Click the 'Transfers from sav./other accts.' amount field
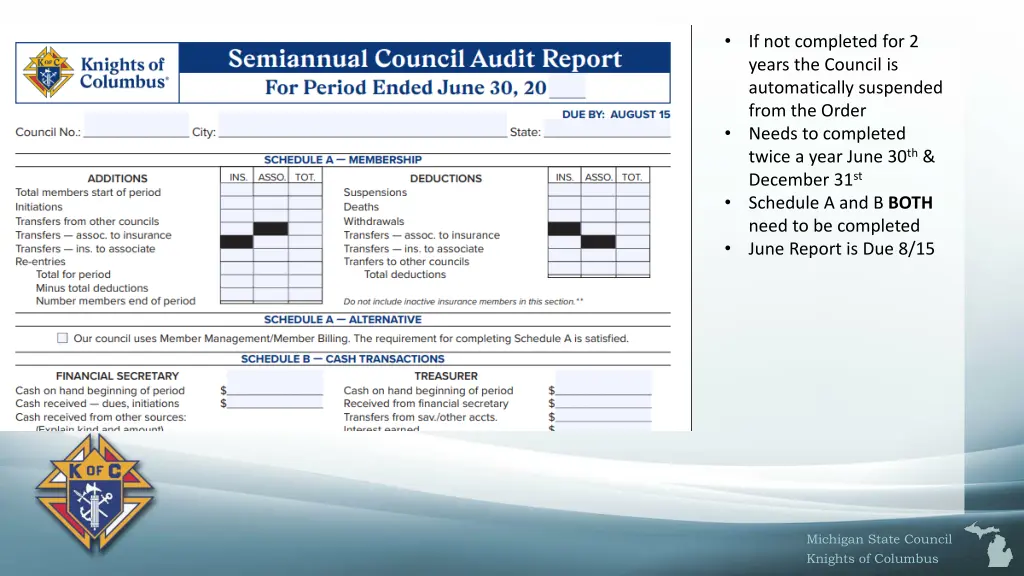 [x=603, y=416]
